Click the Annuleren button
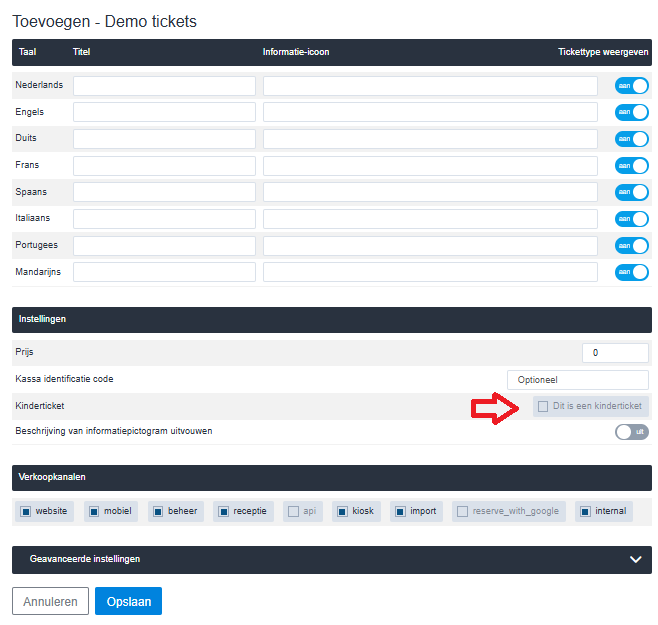 pos(50,601)
